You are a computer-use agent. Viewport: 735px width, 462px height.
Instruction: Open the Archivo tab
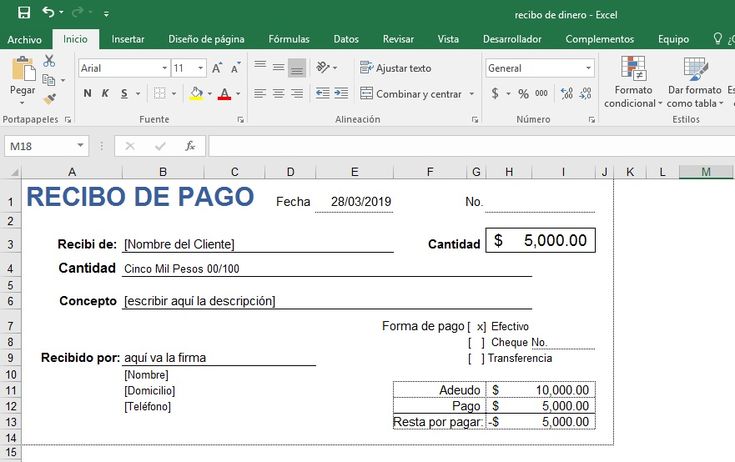(24, 39)
